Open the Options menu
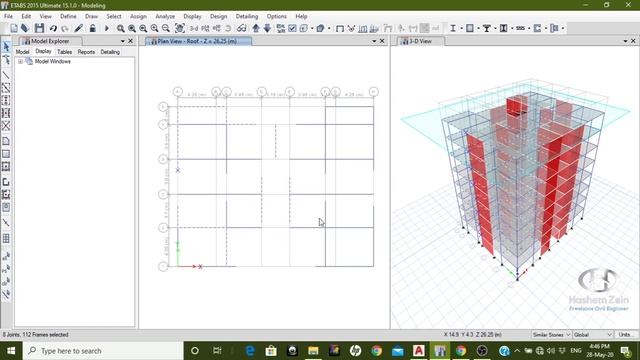Image resolution: width=640 pixels, height=360 pixels. (x=277, y=16)
